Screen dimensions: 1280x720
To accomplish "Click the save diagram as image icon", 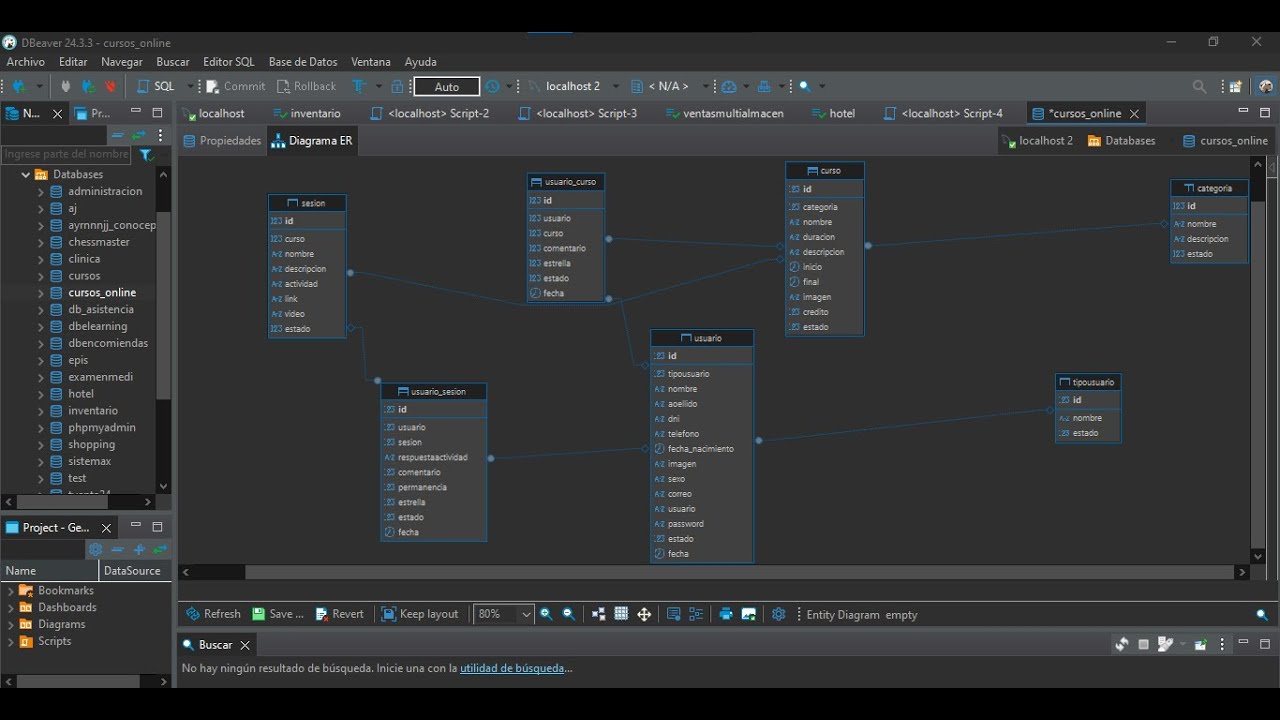I will tap(748, 614).
